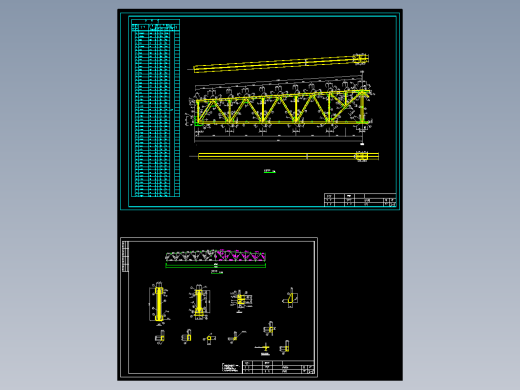Click the title block of the upper sheet

pyautogui.click(x=360, y=200)
